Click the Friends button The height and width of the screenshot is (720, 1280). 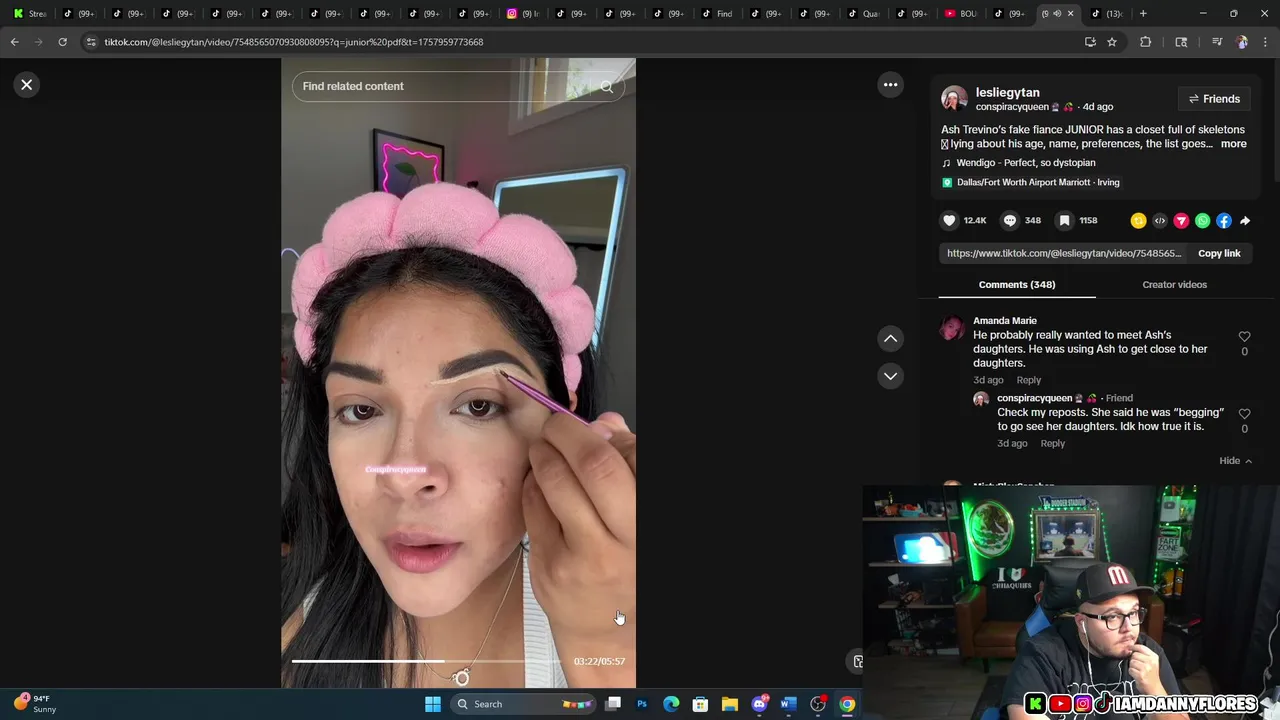click(x=1213, y=99)
